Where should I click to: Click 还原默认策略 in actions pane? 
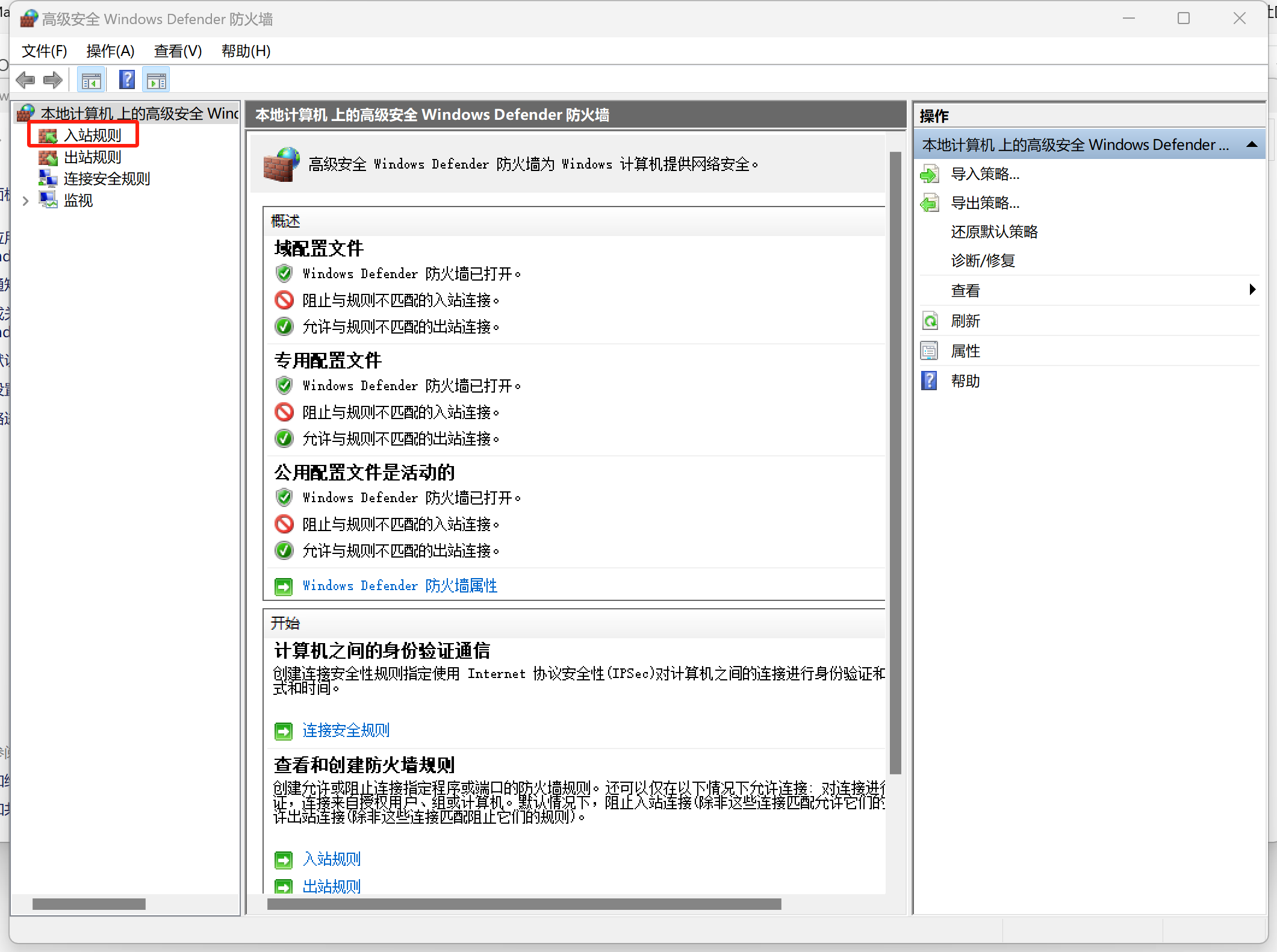(994, 232)
